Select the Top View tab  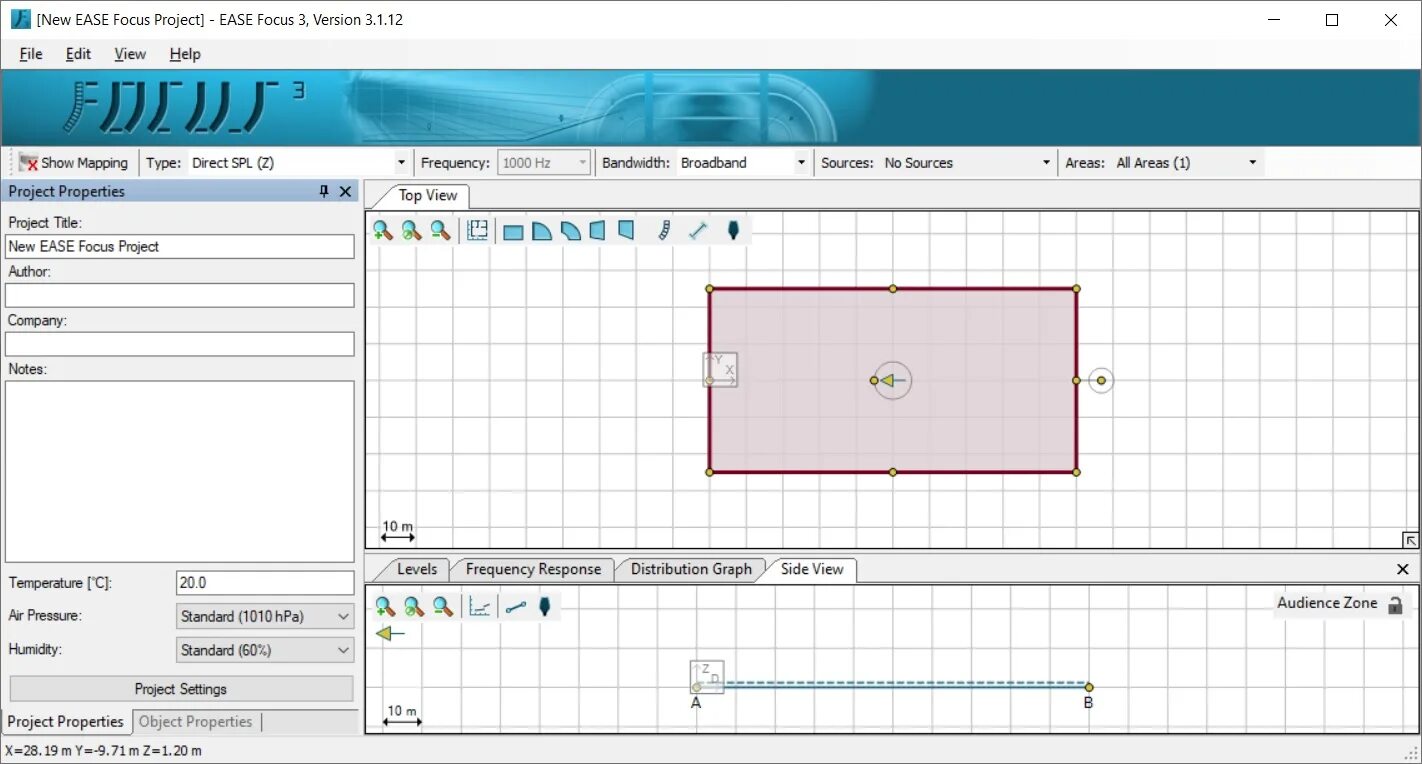[427, 195]
